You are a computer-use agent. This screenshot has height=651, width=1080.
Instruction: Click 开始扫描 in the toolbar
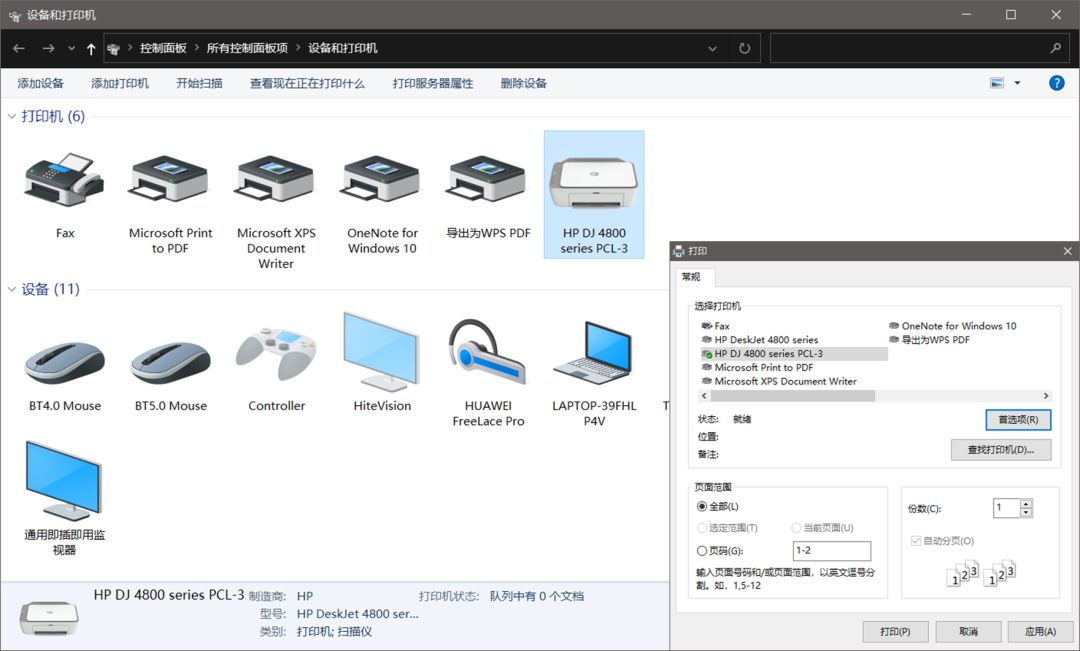(x=199, y=83)
